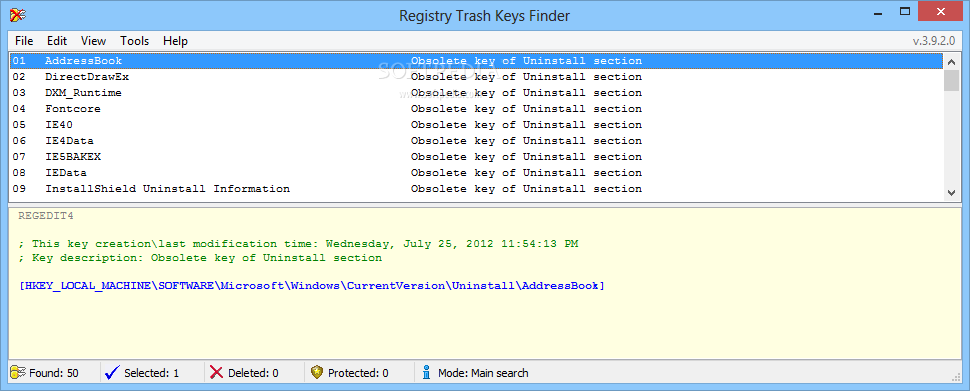
Task: Click the Selected: 1 status text
Action: 152,373
